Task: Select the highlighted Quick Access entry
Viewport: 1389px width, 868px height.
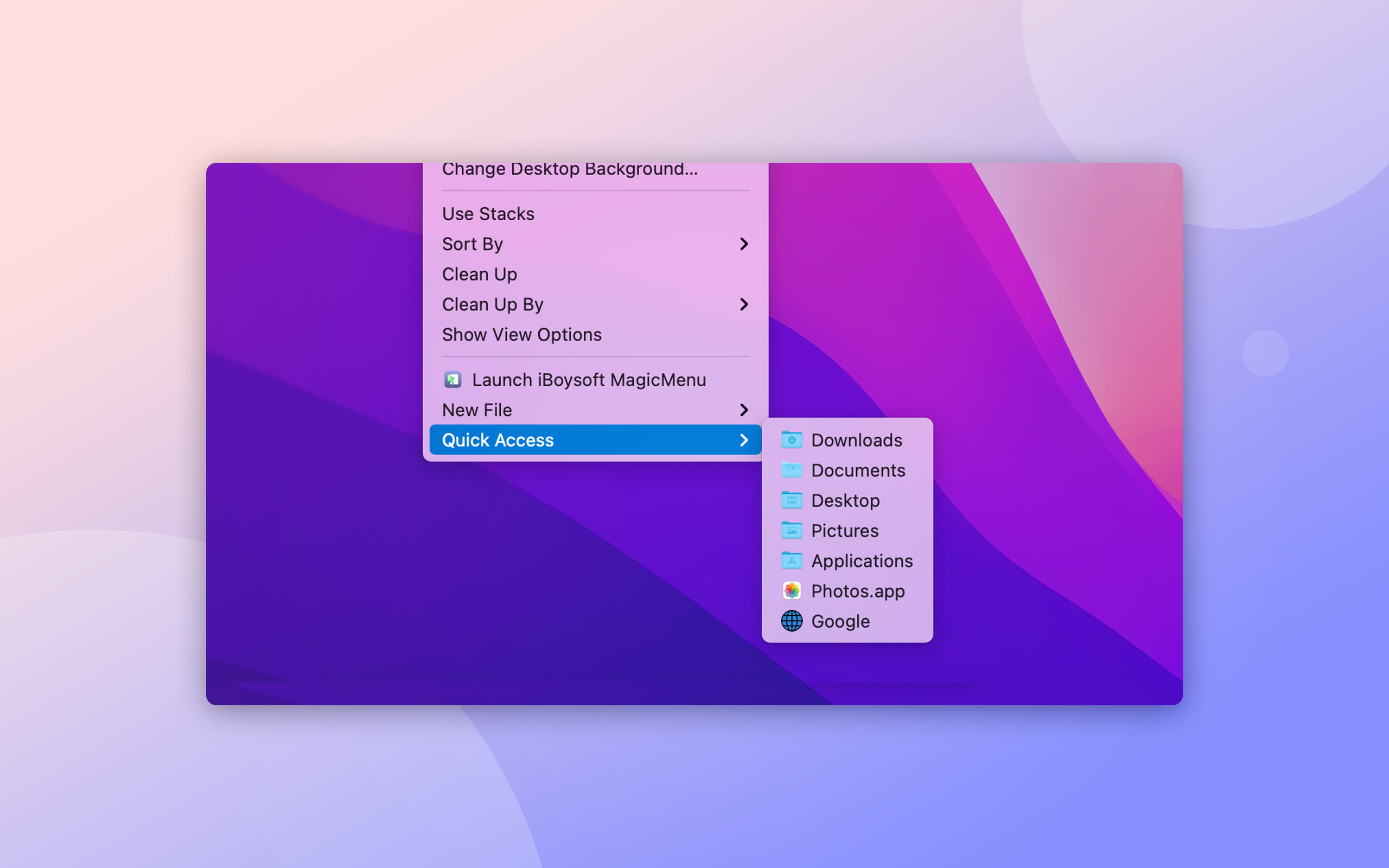Action: click(595, 441)
